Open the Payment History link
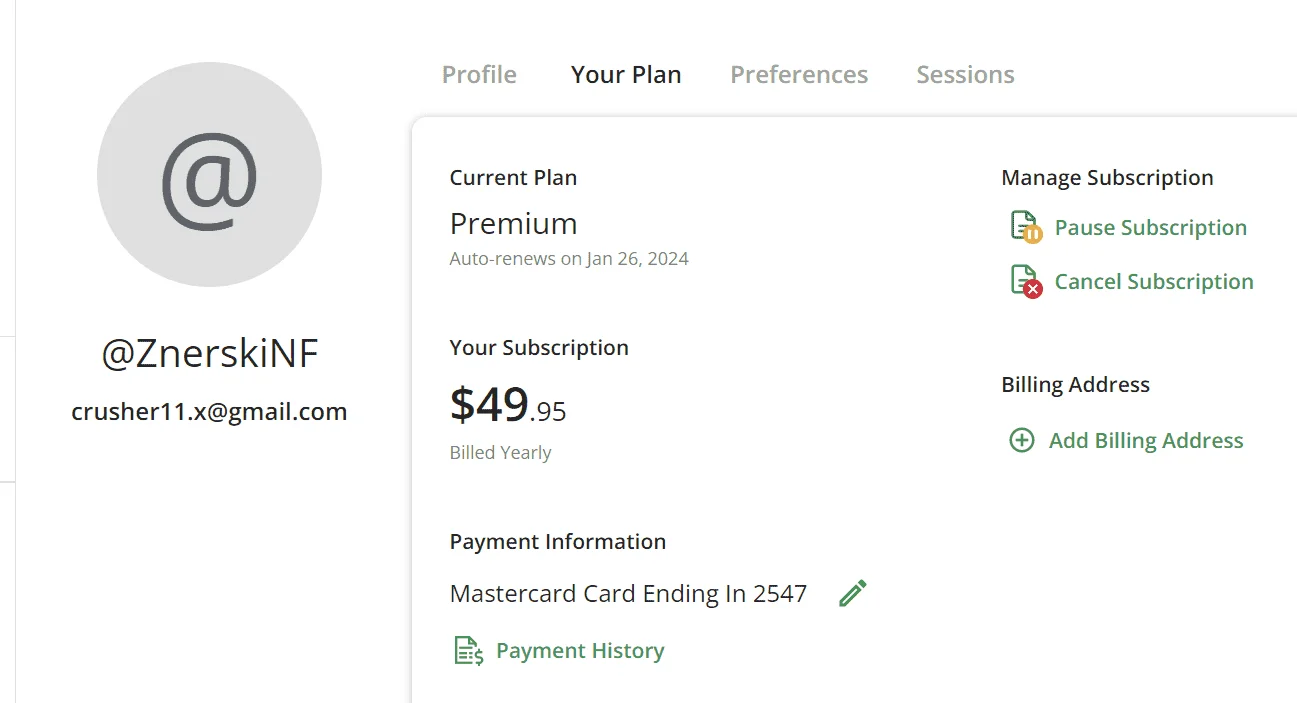Image resolution: width=1297 pixels, height=703 pixels. 580,651
